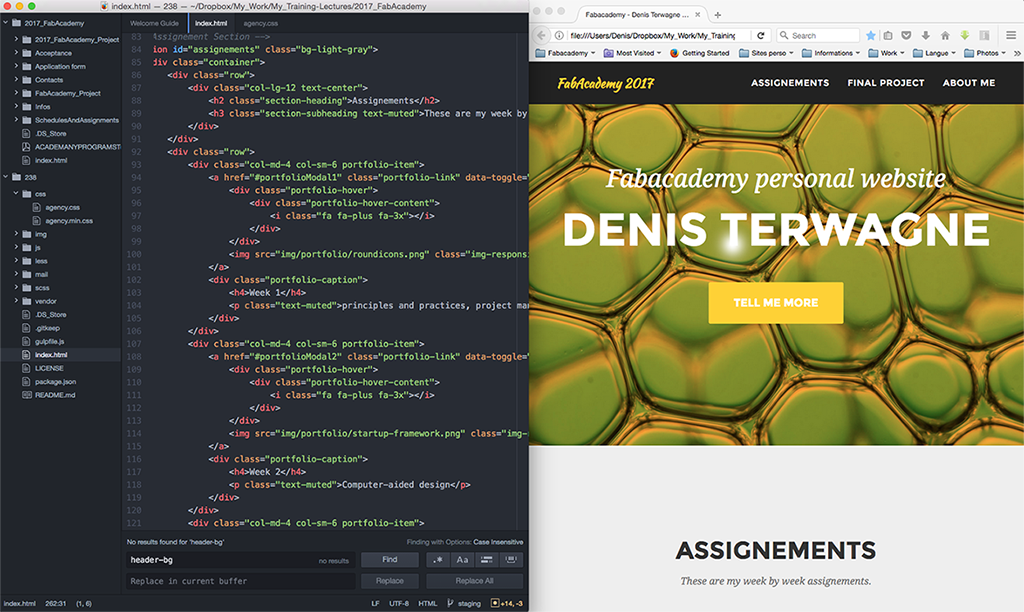
Task: Open agency.min.css in tree view
Action: point(69,221)
